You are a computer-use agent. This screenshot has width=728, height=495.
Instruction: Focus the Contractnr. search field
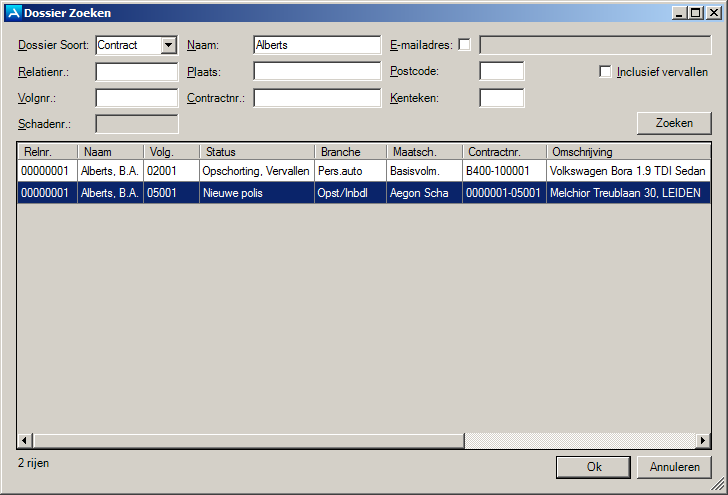click(317, 98)
